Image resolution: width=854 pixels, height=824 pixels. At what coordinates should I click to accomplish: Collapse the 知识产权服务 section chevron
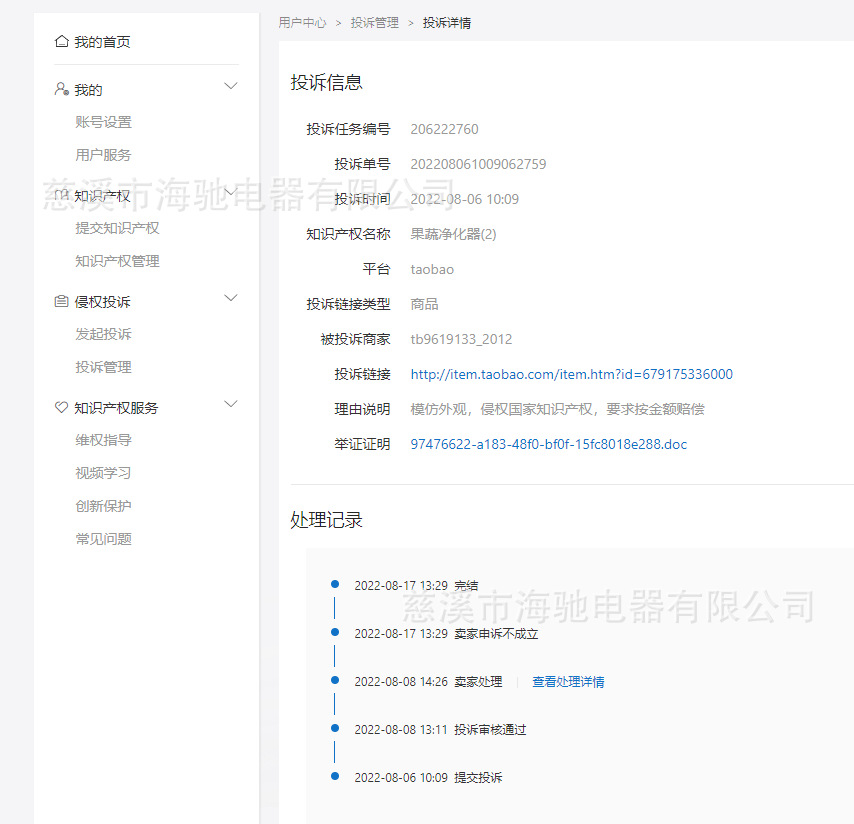(231, 404)
